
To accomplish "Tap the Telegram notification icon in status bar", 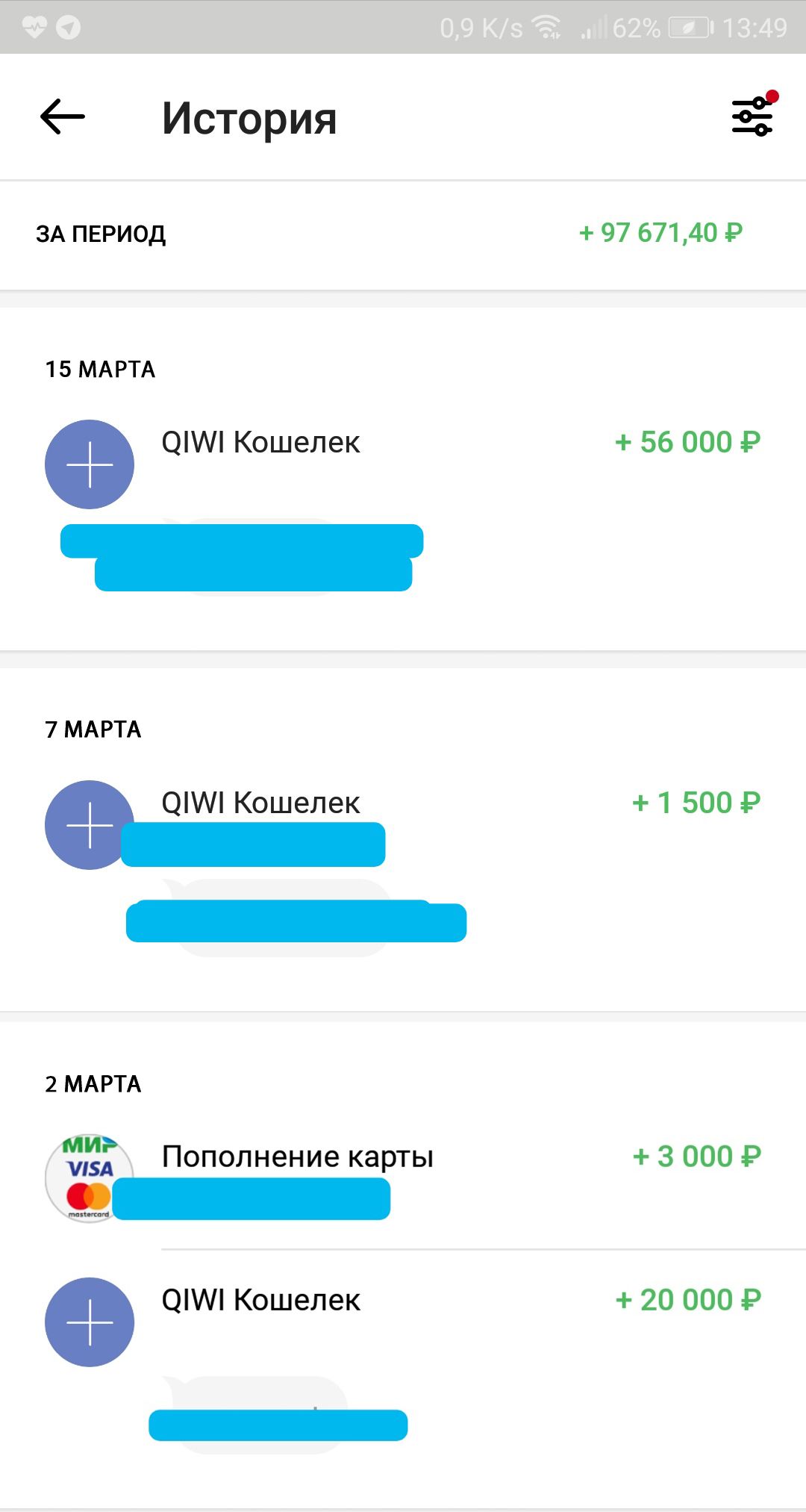I will point(68,28).
